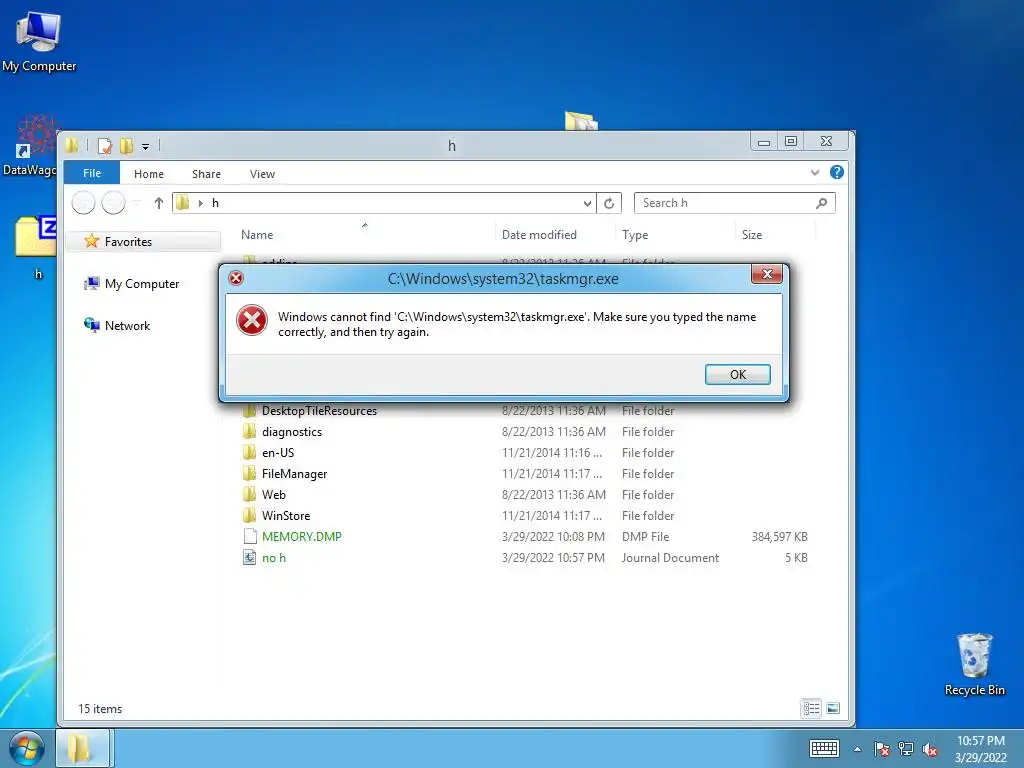Select the FileManager folder
This screenshot has height=768, width=1024.
point(294,473)
